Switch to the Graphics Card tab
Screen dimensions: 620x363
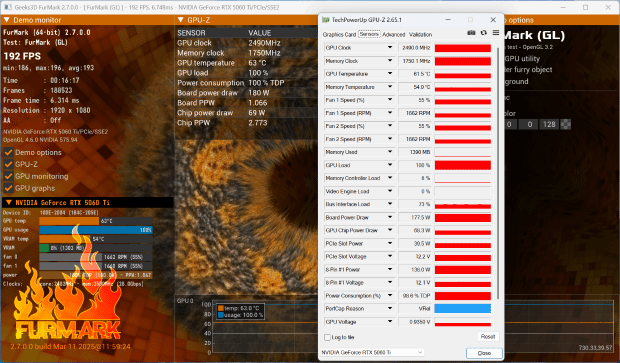pyautogui.click(x=339, y=34)
